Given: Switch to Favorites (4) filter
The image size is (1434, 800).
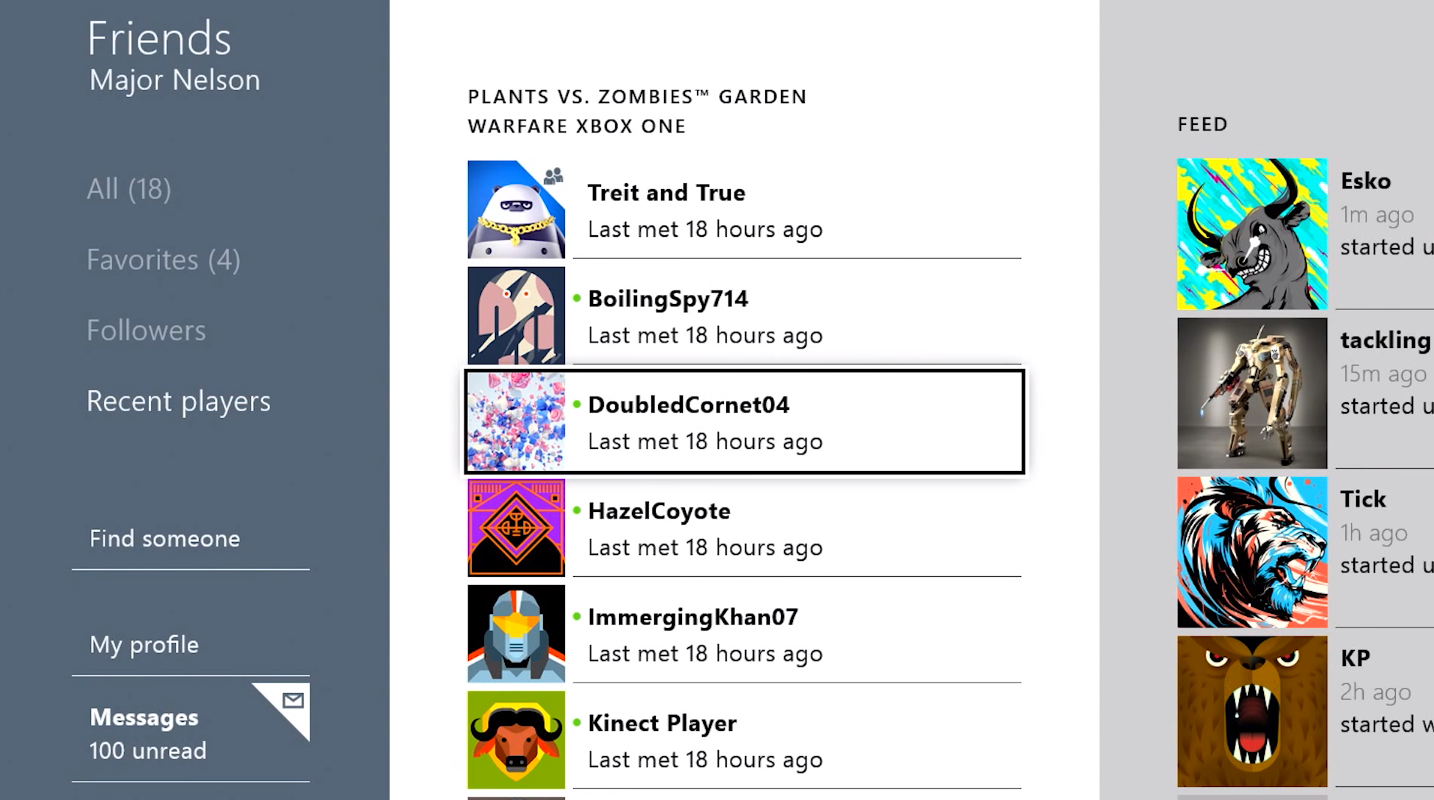Looking at the screenshot, I should (163, 260).
